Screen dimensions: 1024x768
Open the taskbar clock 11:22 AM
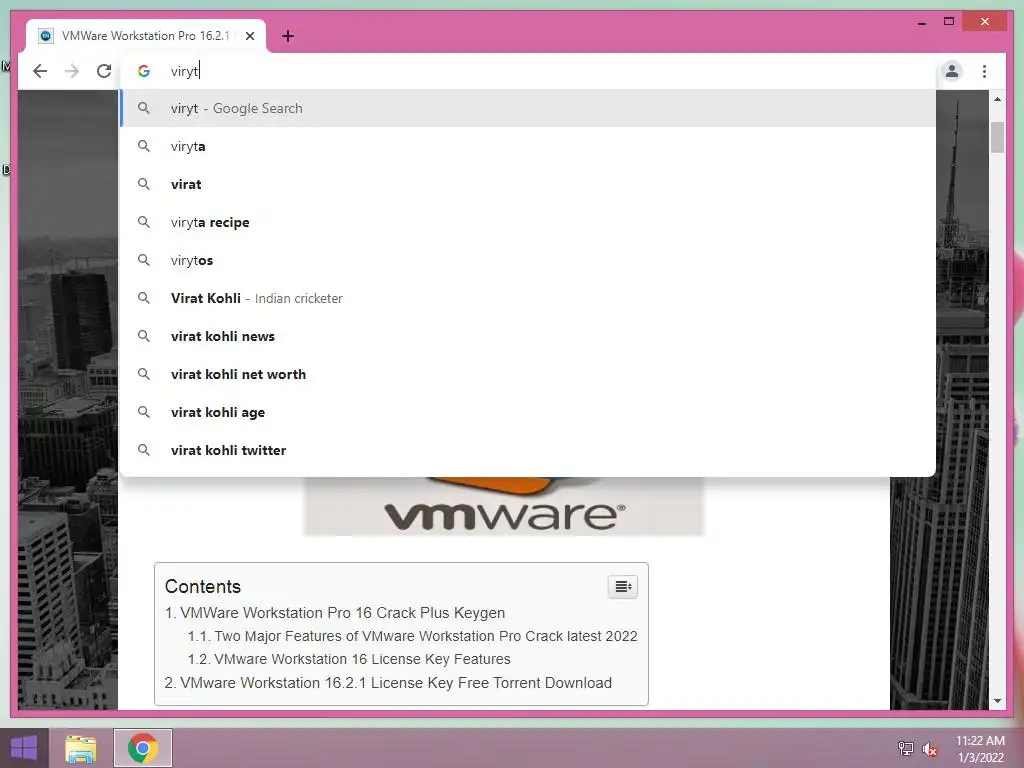(980, 748)
